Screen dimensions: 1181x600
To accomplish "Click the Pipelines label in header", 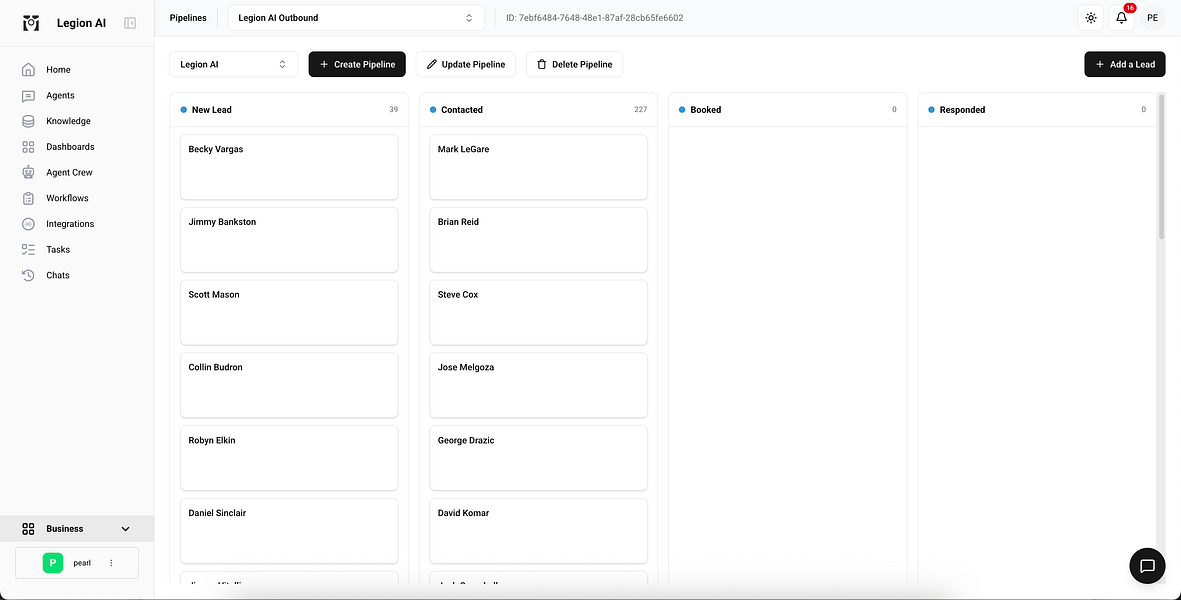I will [x=188, y=18].
